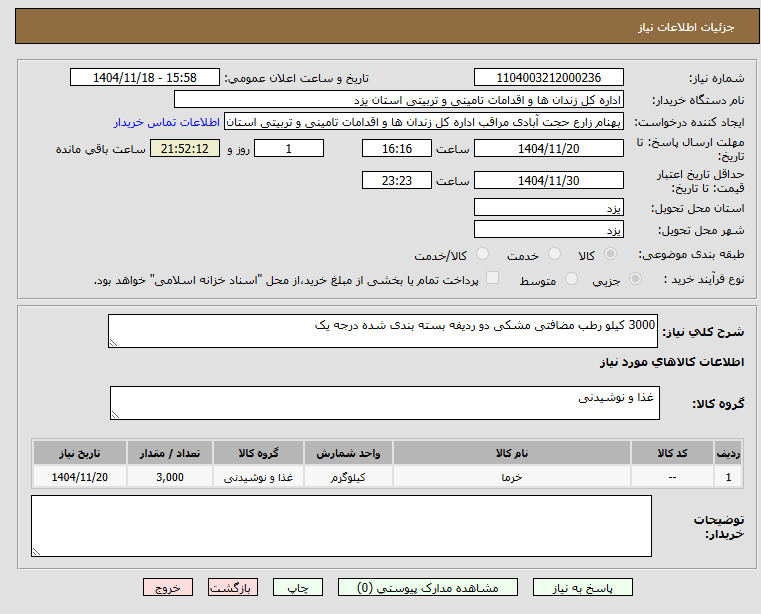Click the 3,000 quantity cell
Viewport: 761px width, 614px height.
click(170, 477)
